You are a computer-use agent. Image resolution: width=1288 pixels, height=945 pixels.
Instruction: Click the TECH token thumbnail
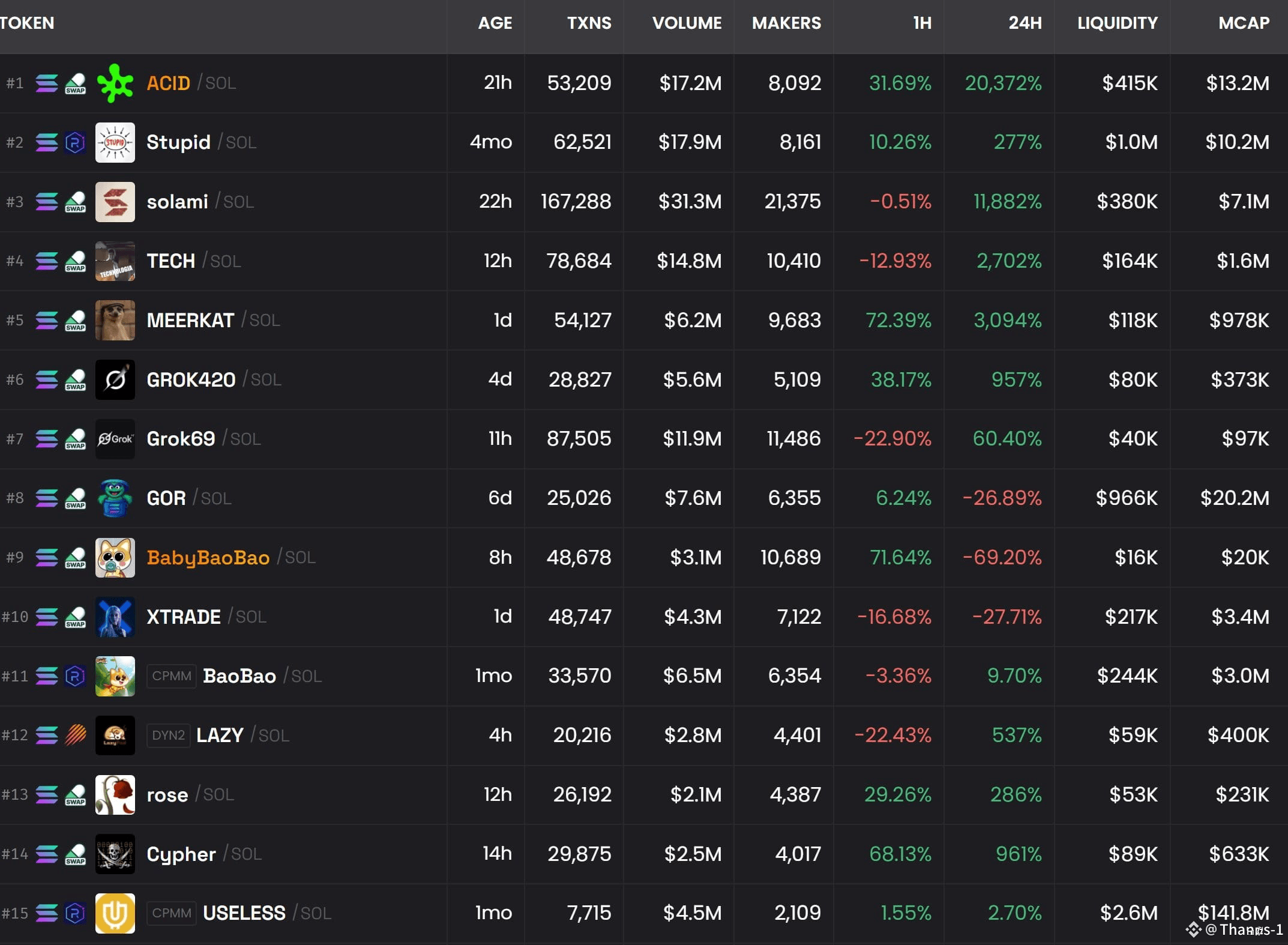pos(115,261)
